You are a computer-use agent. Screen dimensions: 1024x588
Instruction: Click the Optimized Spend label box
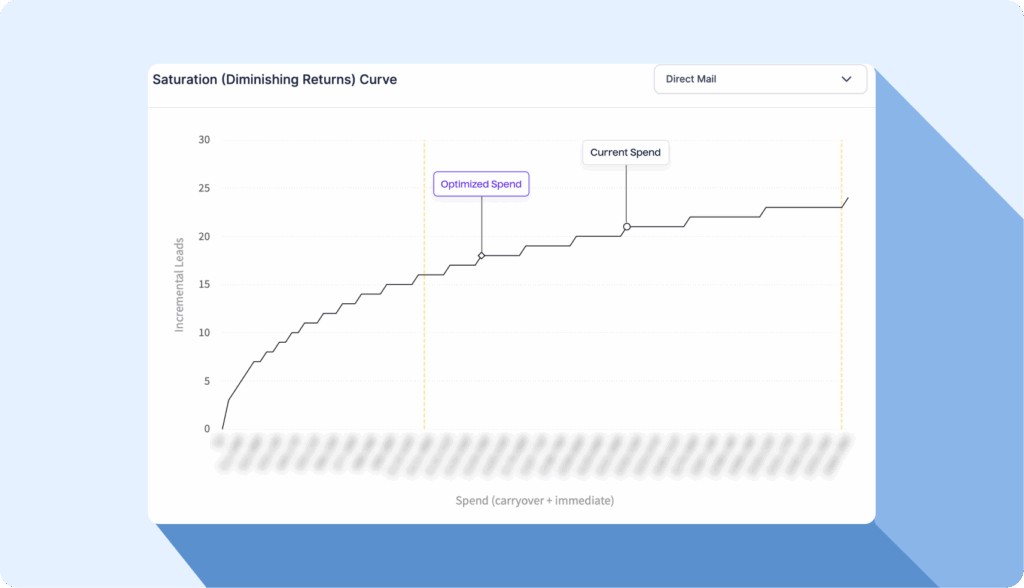coord(481,185)
